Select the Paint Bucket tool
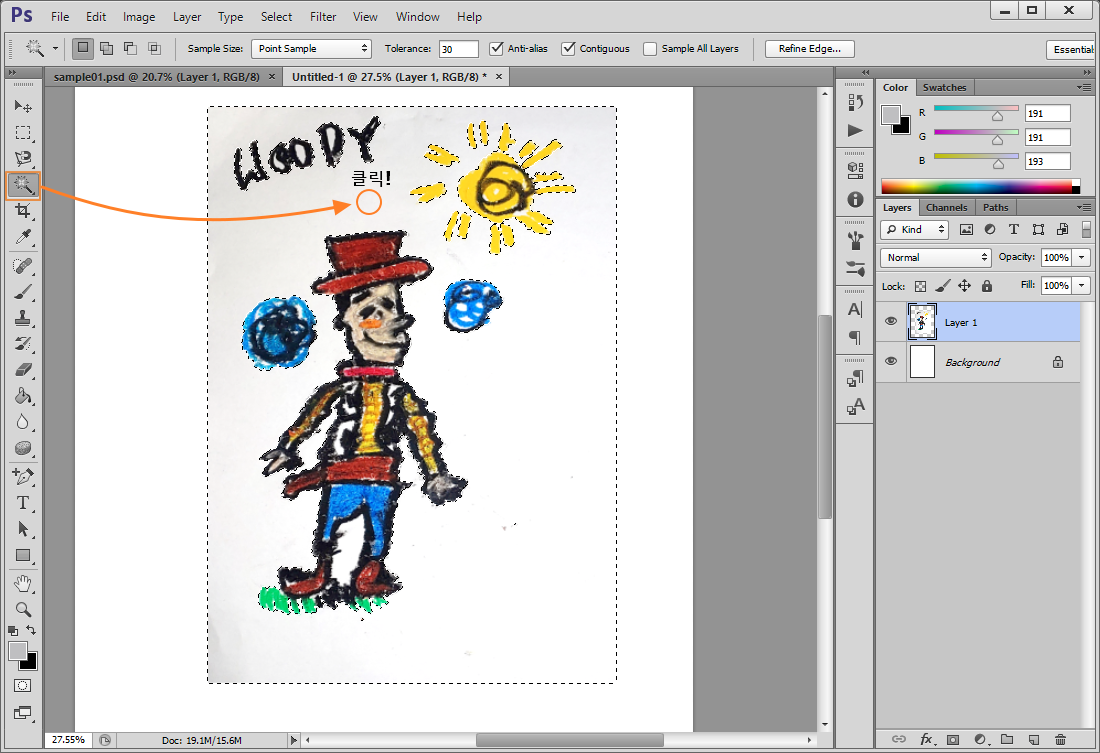The height and width of the screenshot is (753, 1100). (x=23, y=396)
